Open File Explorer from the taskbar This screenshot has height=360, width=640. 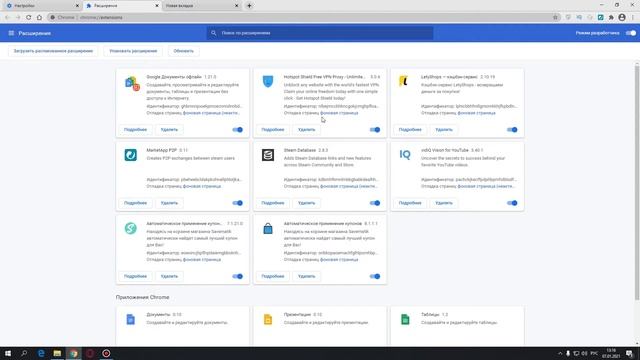(x=57, y=353)
